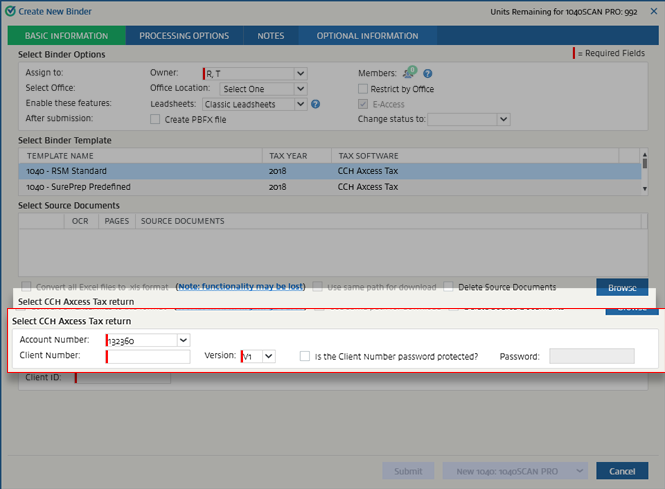The image size is (665, 489).
Task: Check the Create PBFX file option
Action: [154, 119]
